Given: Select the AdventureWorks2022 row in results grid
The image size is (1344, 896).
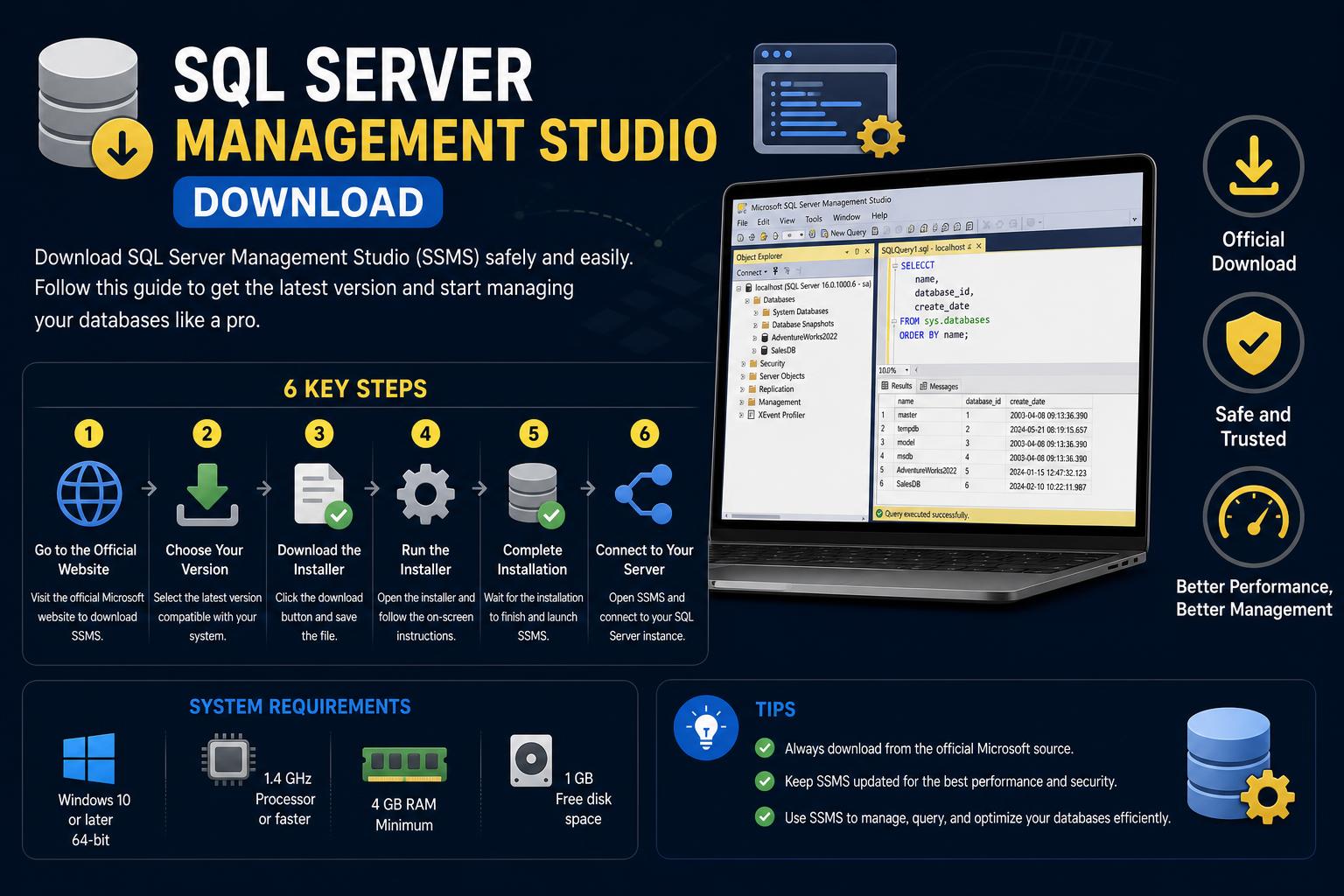Looking at the screenshot, I should click(984, 471).
